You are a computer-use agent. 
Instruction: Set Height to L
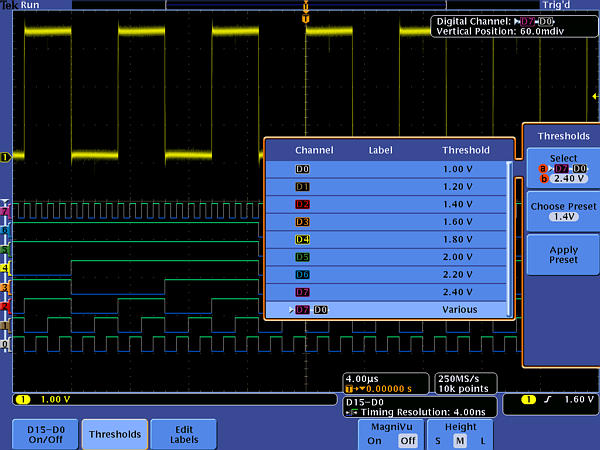483,441
